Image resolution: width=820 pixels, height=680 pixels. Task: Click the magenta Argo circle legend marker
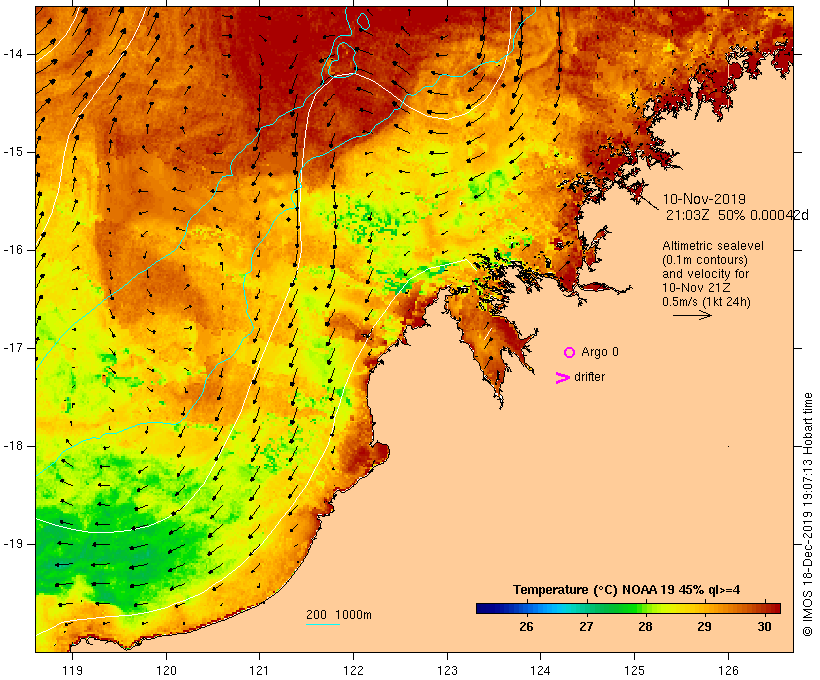pos(569,353)
